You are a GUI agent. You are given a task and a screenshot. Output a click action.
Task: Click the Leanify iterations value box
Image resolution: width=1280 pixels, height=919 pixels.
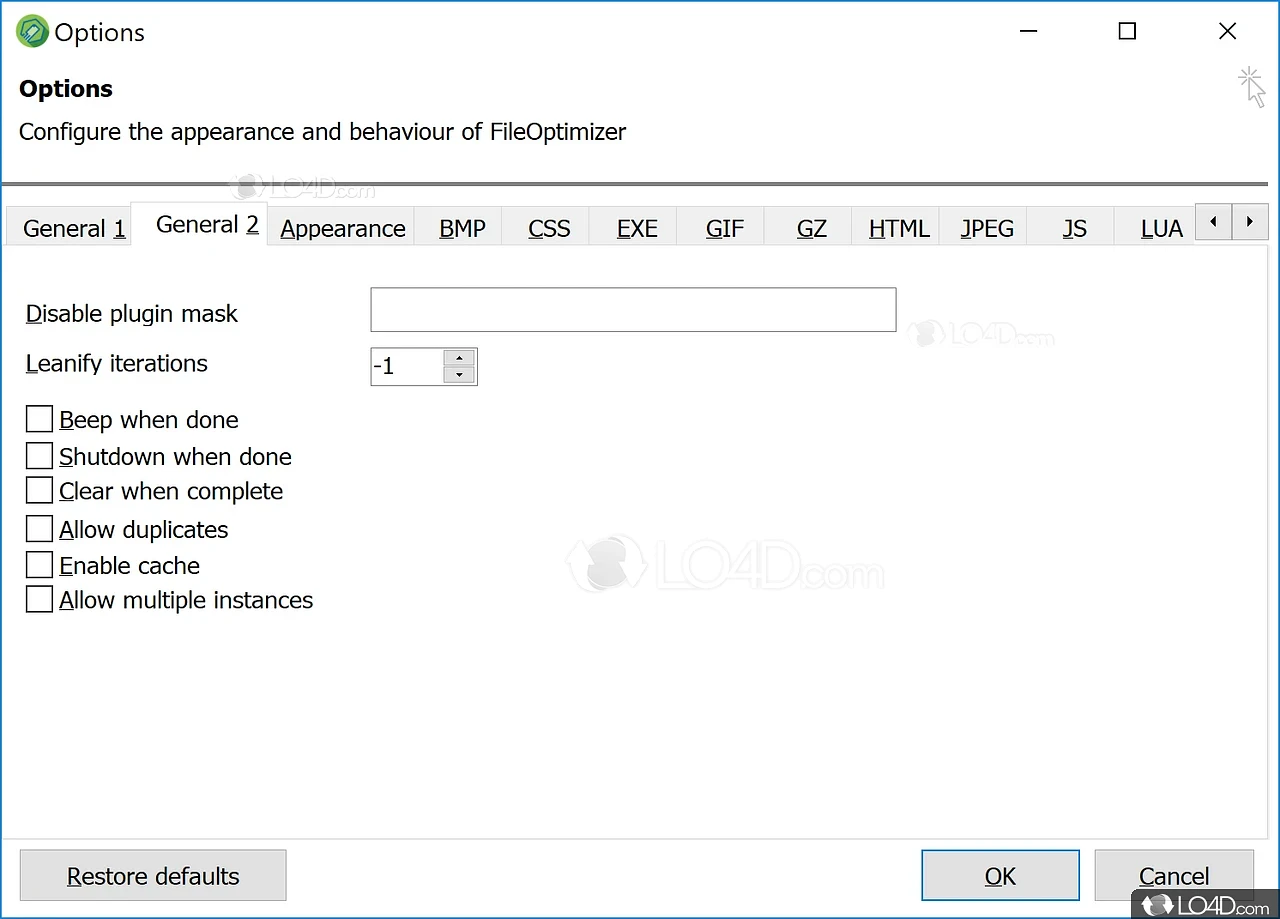(x=406, y=367)
